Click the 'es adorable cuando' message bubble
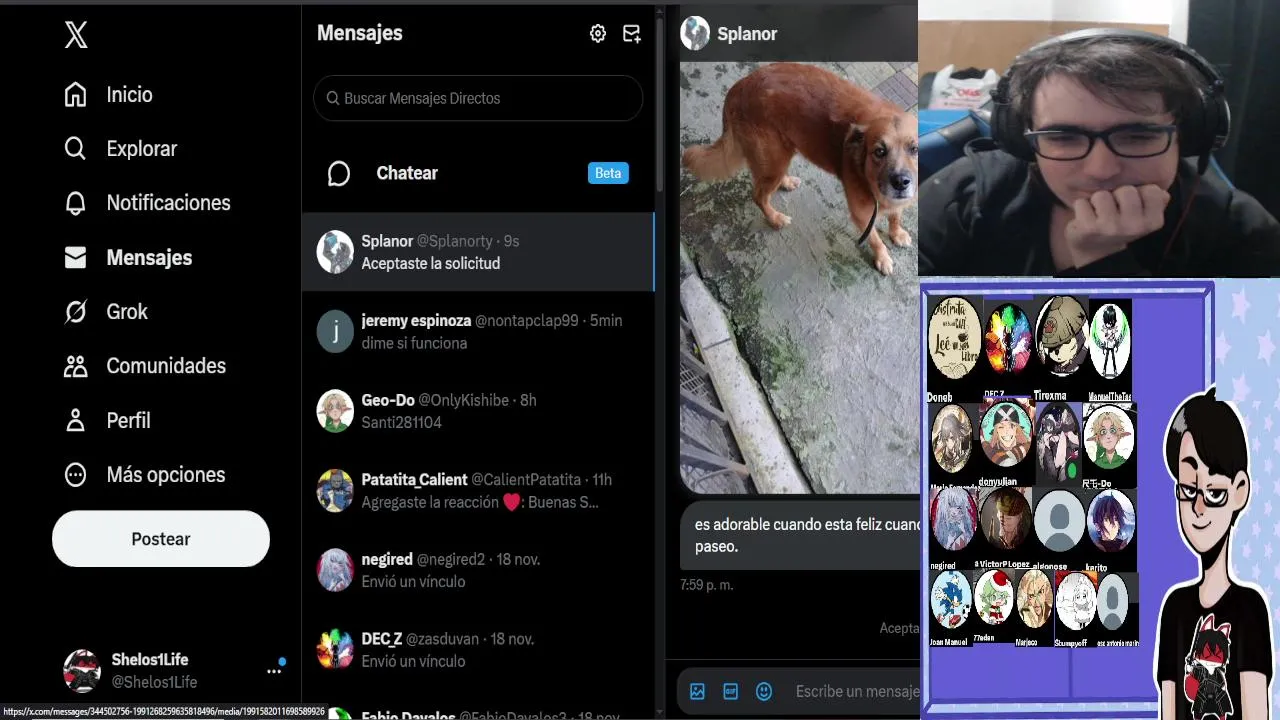 [799, 536]
